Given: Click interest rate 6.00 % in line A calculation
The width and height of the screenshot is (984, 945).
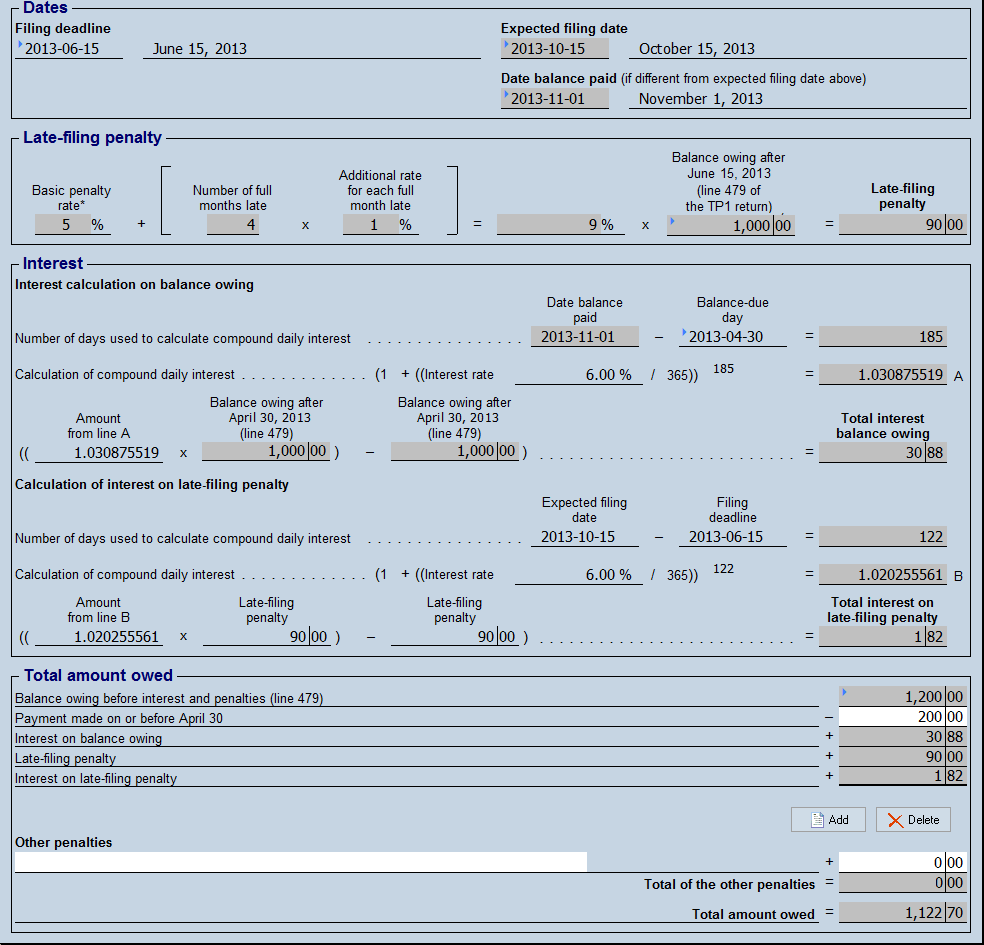Looking at the screenshot, I should click(x=579, y=375).
